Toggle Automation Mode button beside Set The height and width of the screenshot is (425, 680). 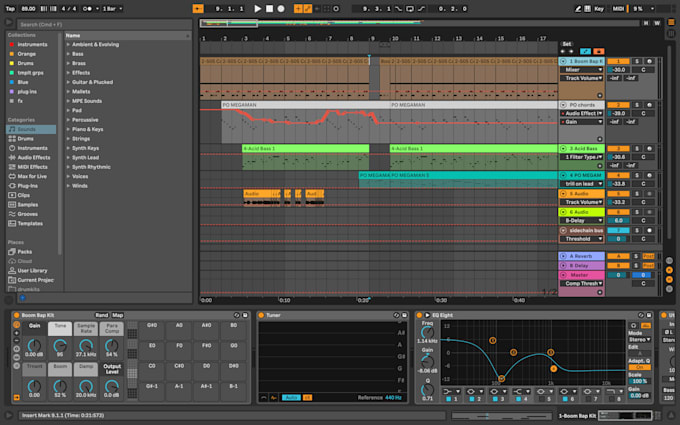[x=585, y=52]
